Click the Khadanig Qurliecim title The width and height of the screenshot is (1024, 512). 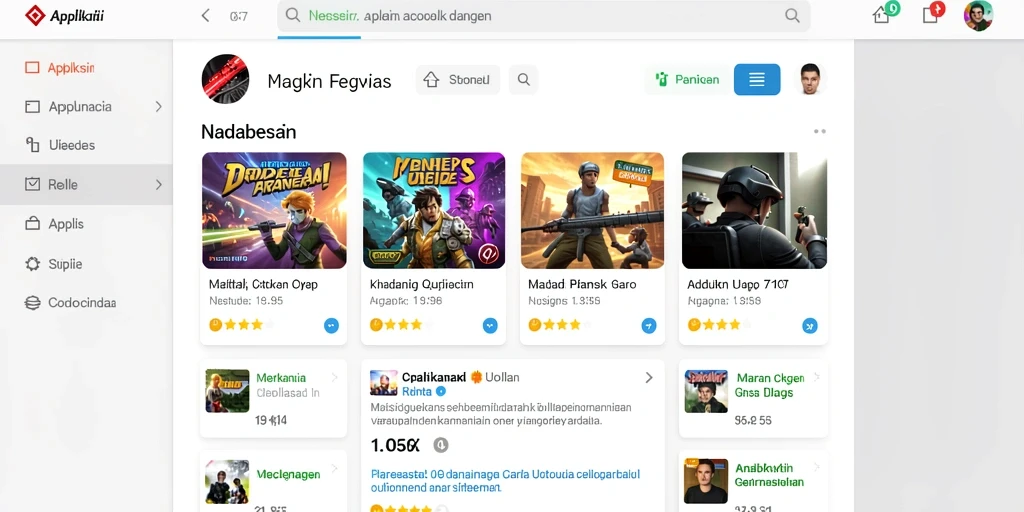[421, 285]
